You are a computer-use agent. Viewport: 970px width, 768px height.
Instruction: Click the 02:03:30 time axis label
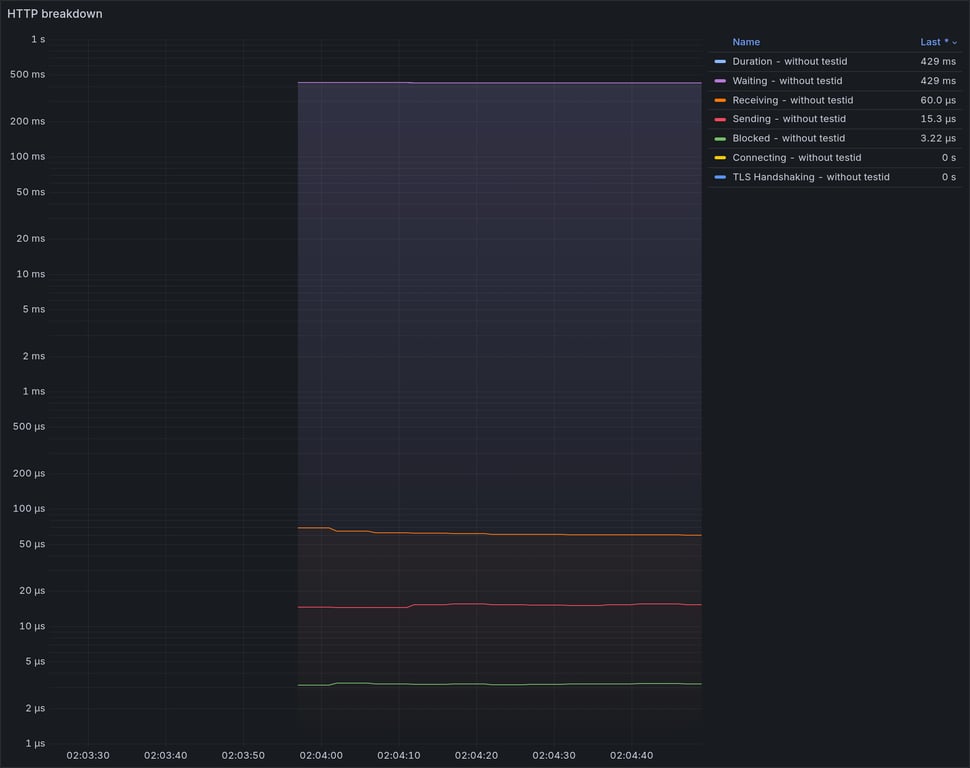click(x=88, y=755)
